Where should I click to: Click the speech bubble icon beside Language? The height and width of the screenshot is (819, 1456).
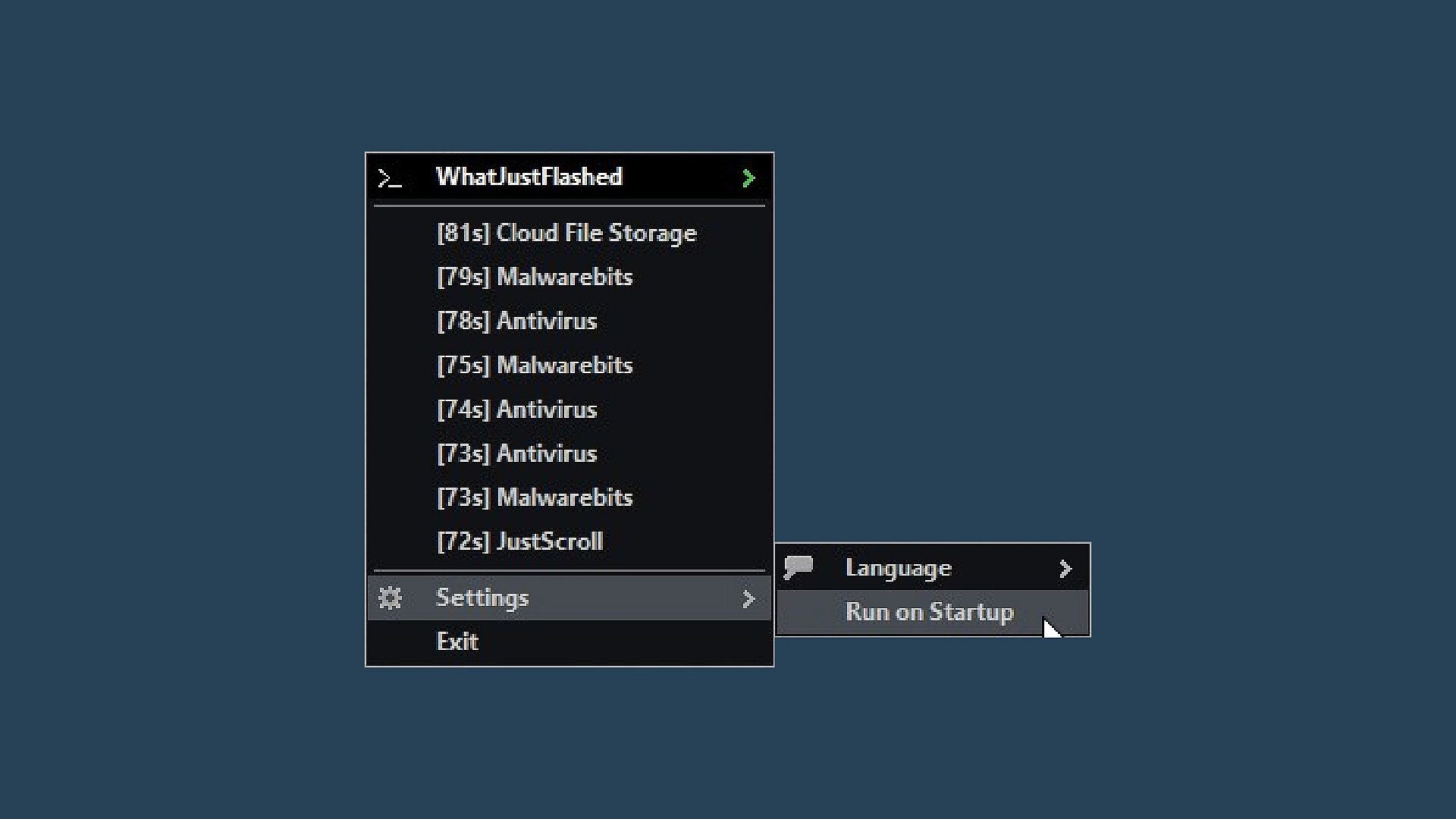pyautogui.click(x=798, y=567)
